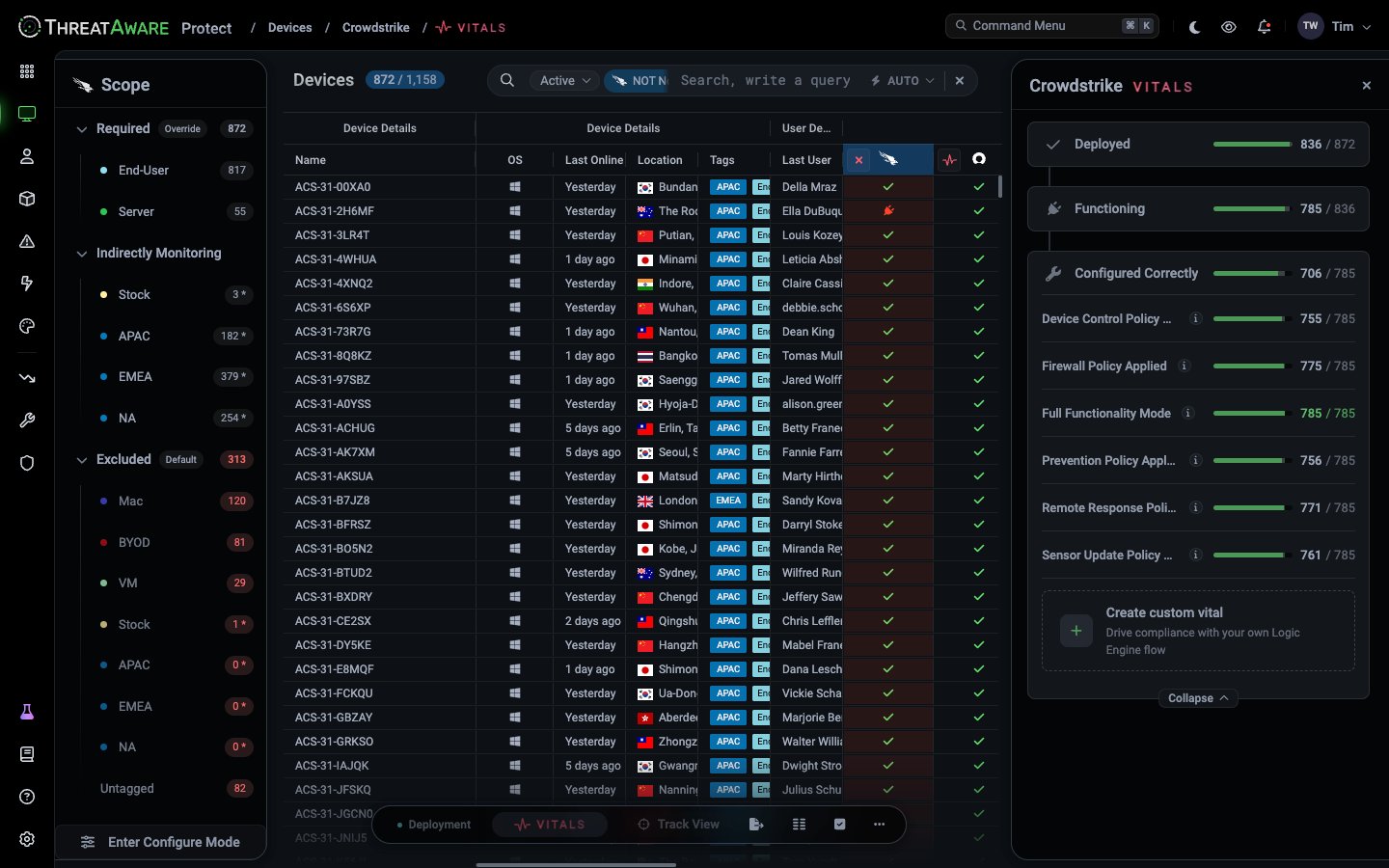
Task: Open the Users icon in sidebar
Action: point(27,156)
